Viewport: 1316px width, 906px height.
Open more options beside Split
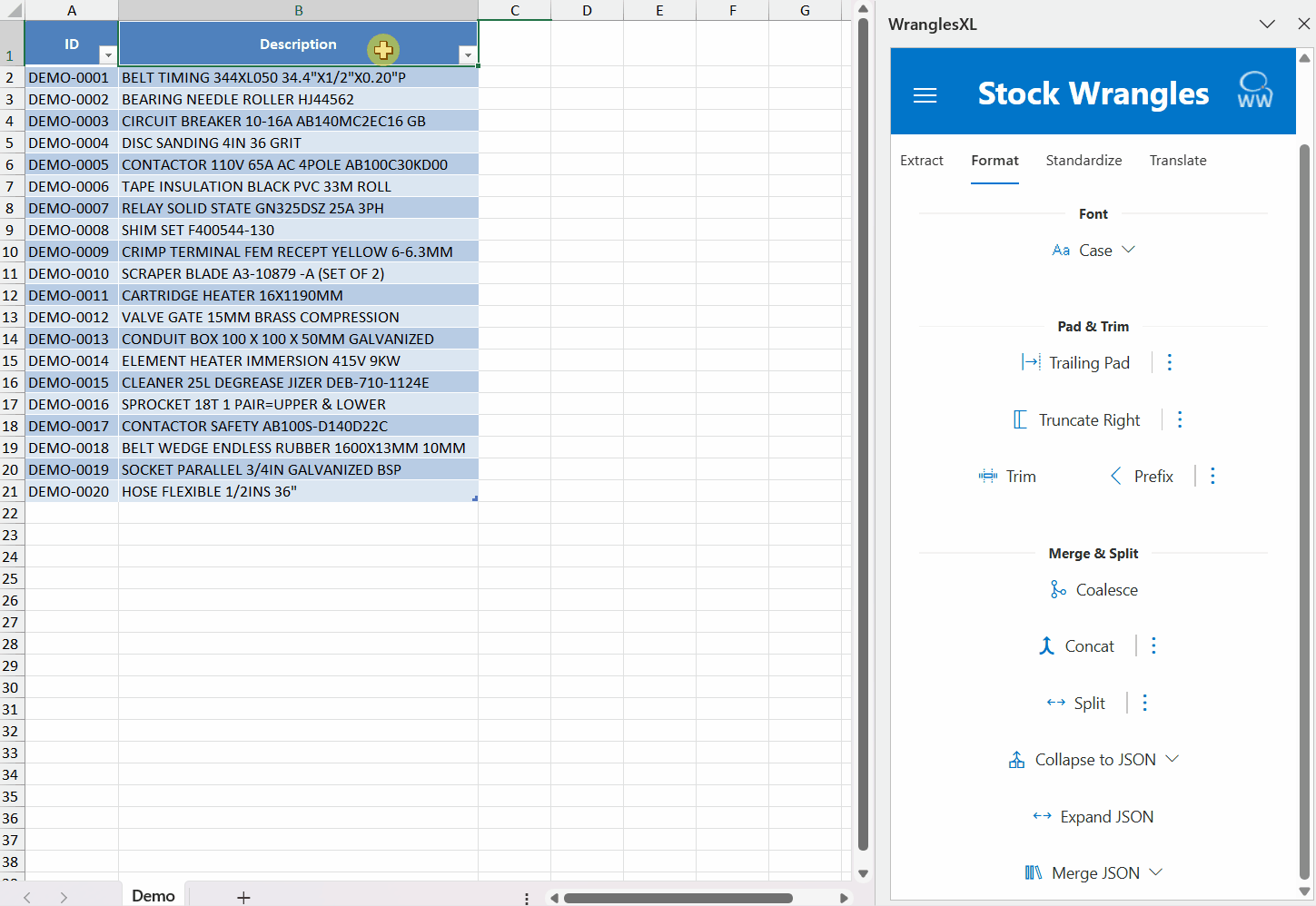[1144, 703]
